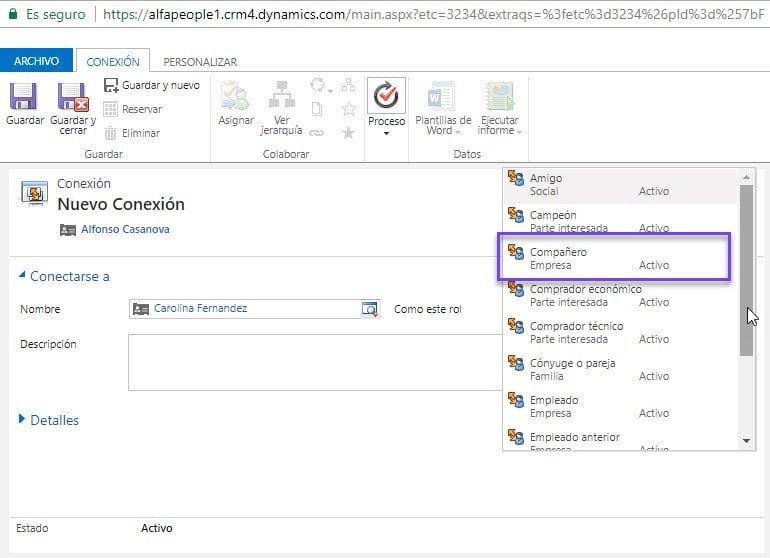The height and width of the screenshot is (558, 770).
Task: Click the lookup search icon in Nombre field
Action: coord(369,309)
